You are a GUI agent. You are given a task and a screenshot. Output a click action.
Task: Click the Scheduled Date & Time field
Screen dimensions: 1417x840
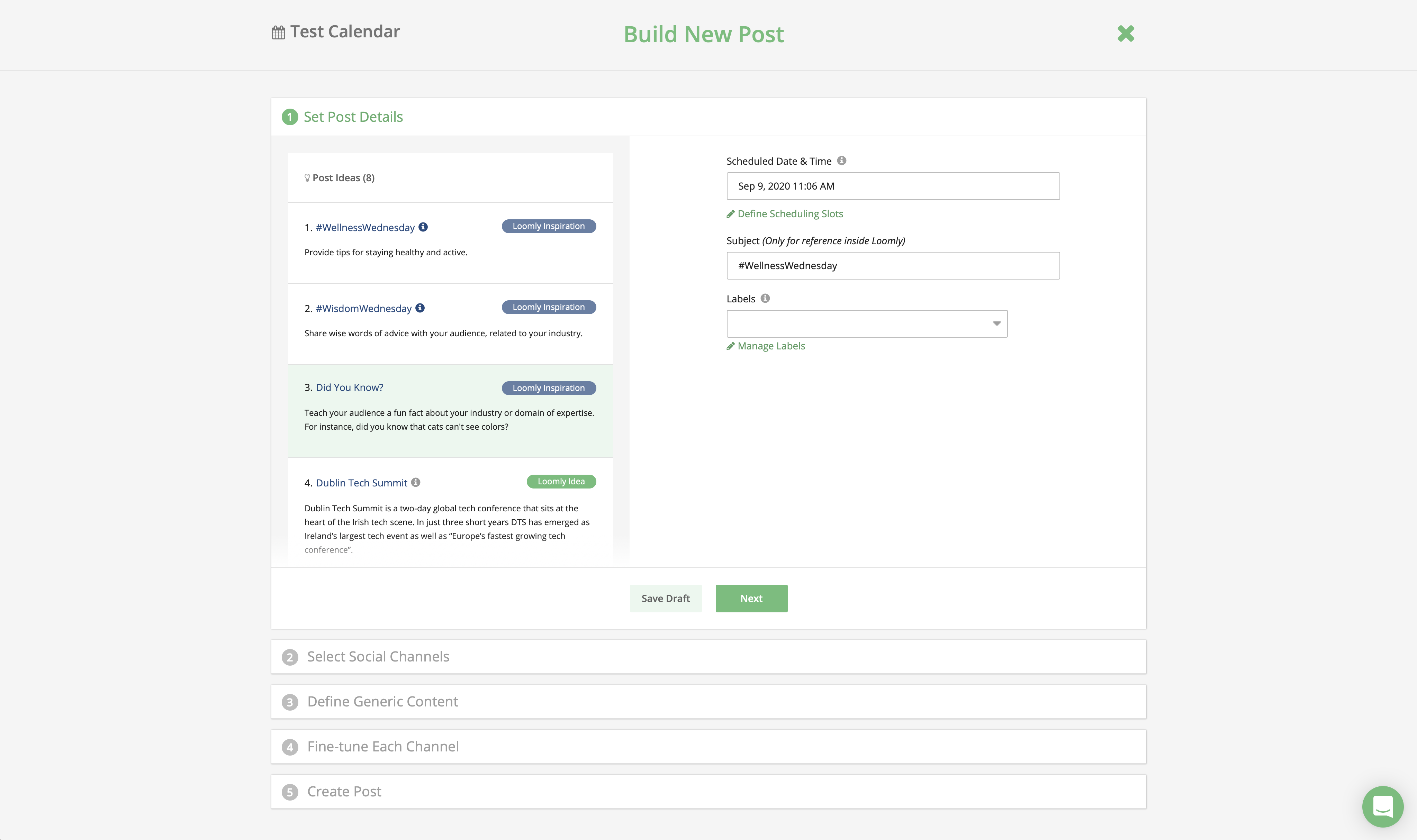(893, 186)
